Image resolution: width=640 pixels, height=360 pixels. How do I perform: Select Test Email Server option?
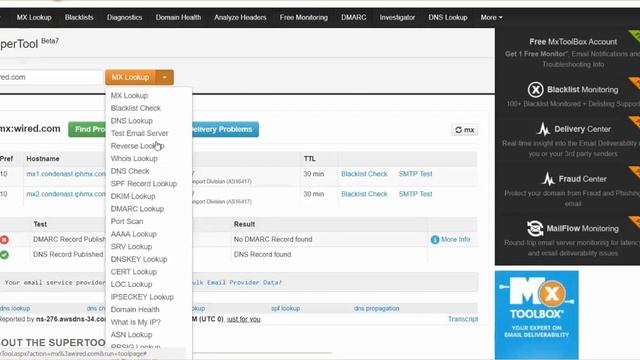click(139, 133)
